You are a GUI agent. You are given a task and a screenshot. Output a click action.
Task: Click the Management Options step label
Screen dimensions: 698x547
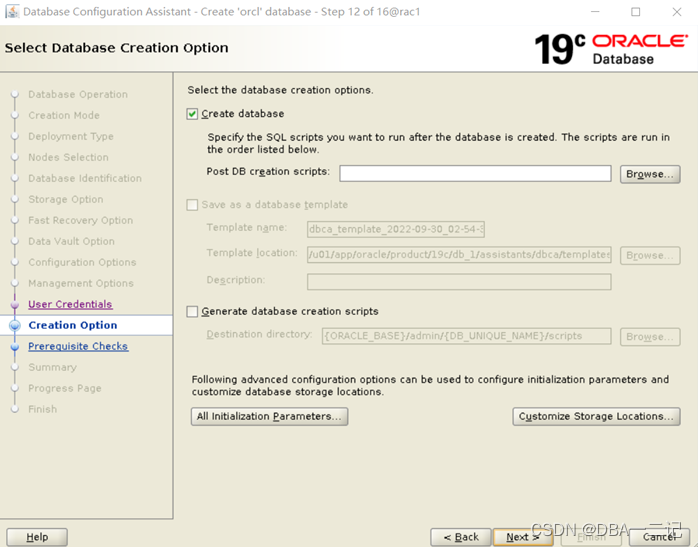[x=81, y=283]
